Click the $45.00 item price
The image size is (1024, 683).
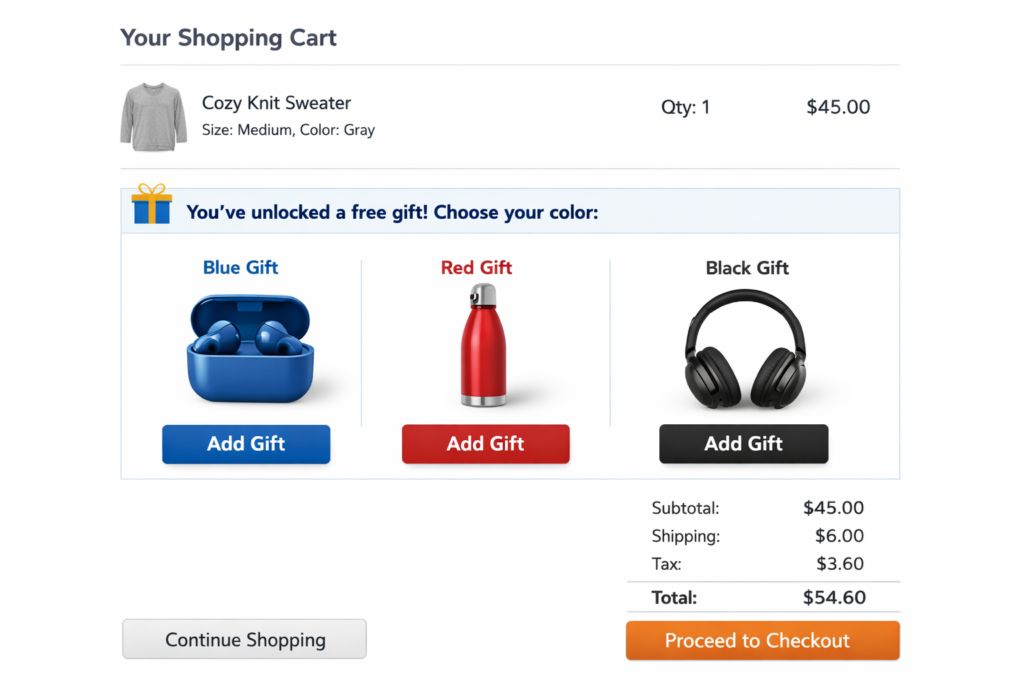[x=838, y=107]
